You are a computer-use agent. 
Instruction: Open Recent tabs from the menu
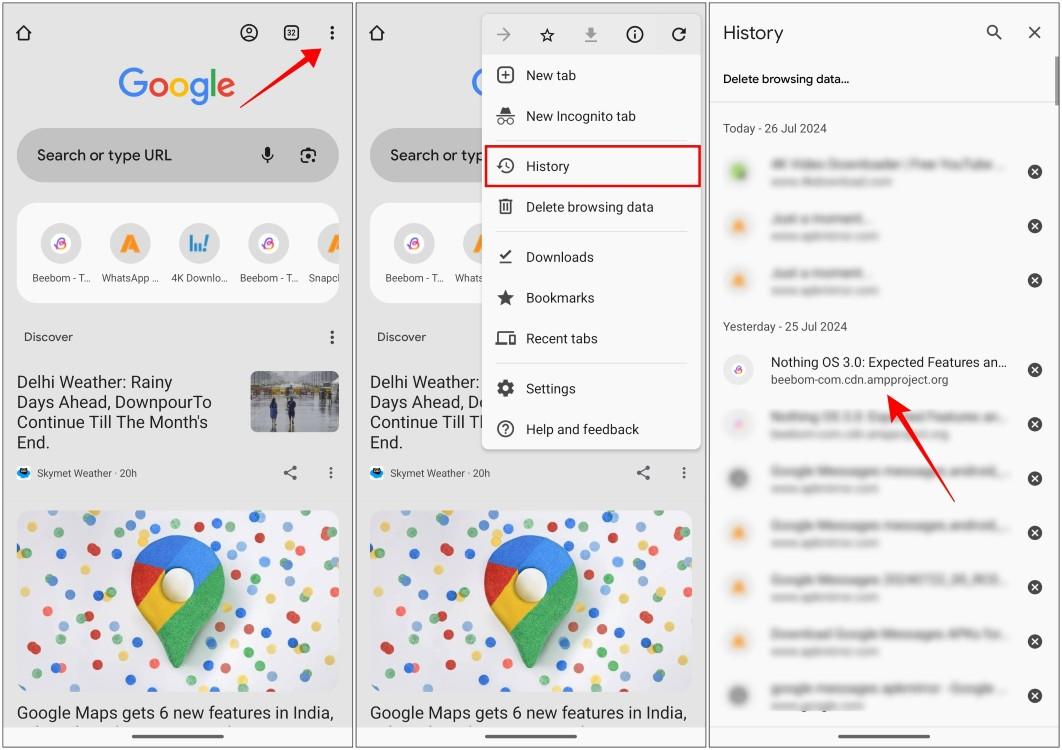(x=591, y=338)
